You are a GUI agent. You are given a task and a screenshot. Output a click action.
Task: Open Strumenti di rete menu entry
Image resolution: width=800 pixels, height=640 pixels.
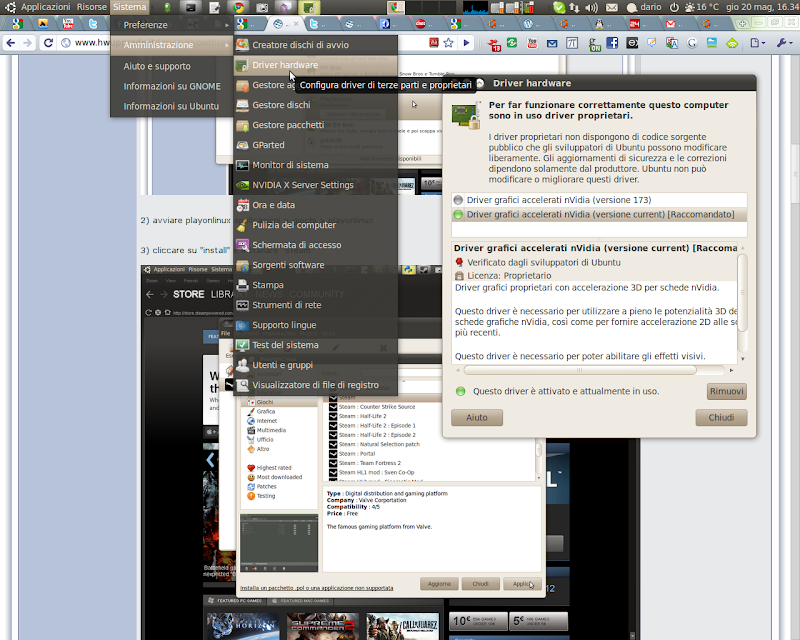[x=315, y=305]
